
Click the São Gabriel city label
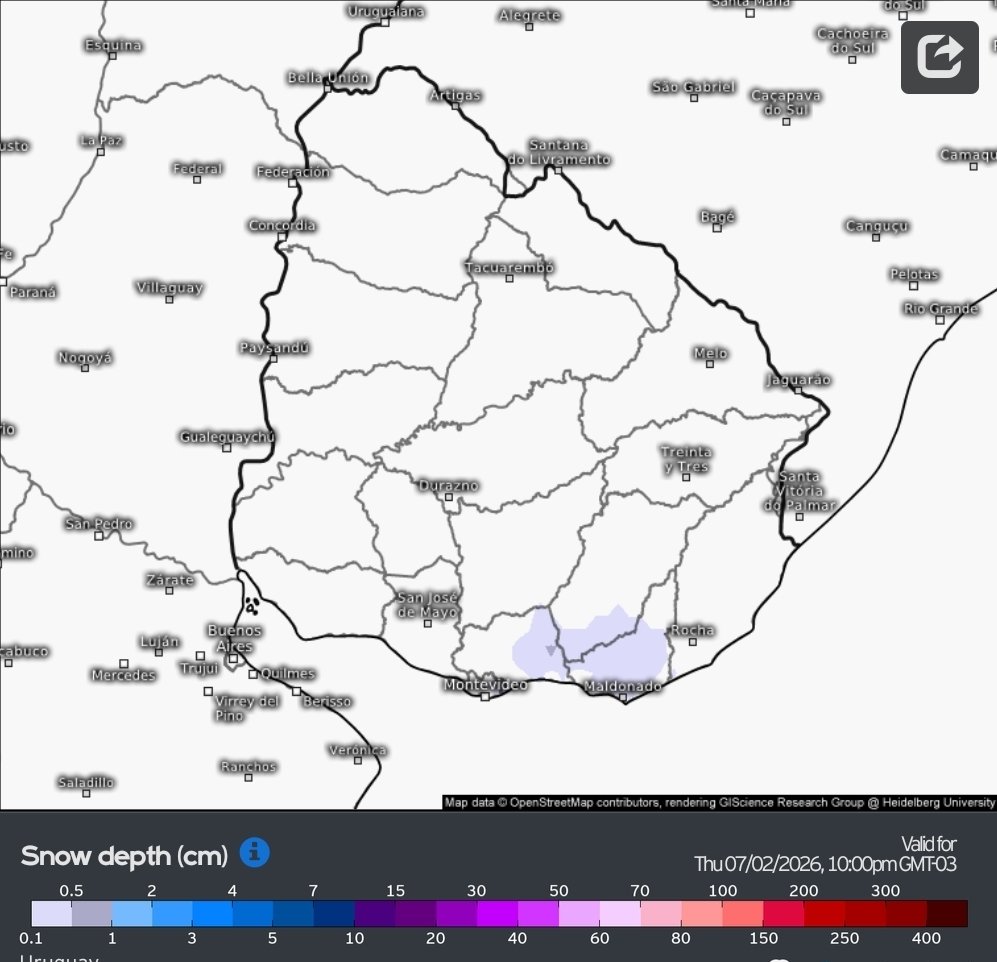(x=694, y=86)
